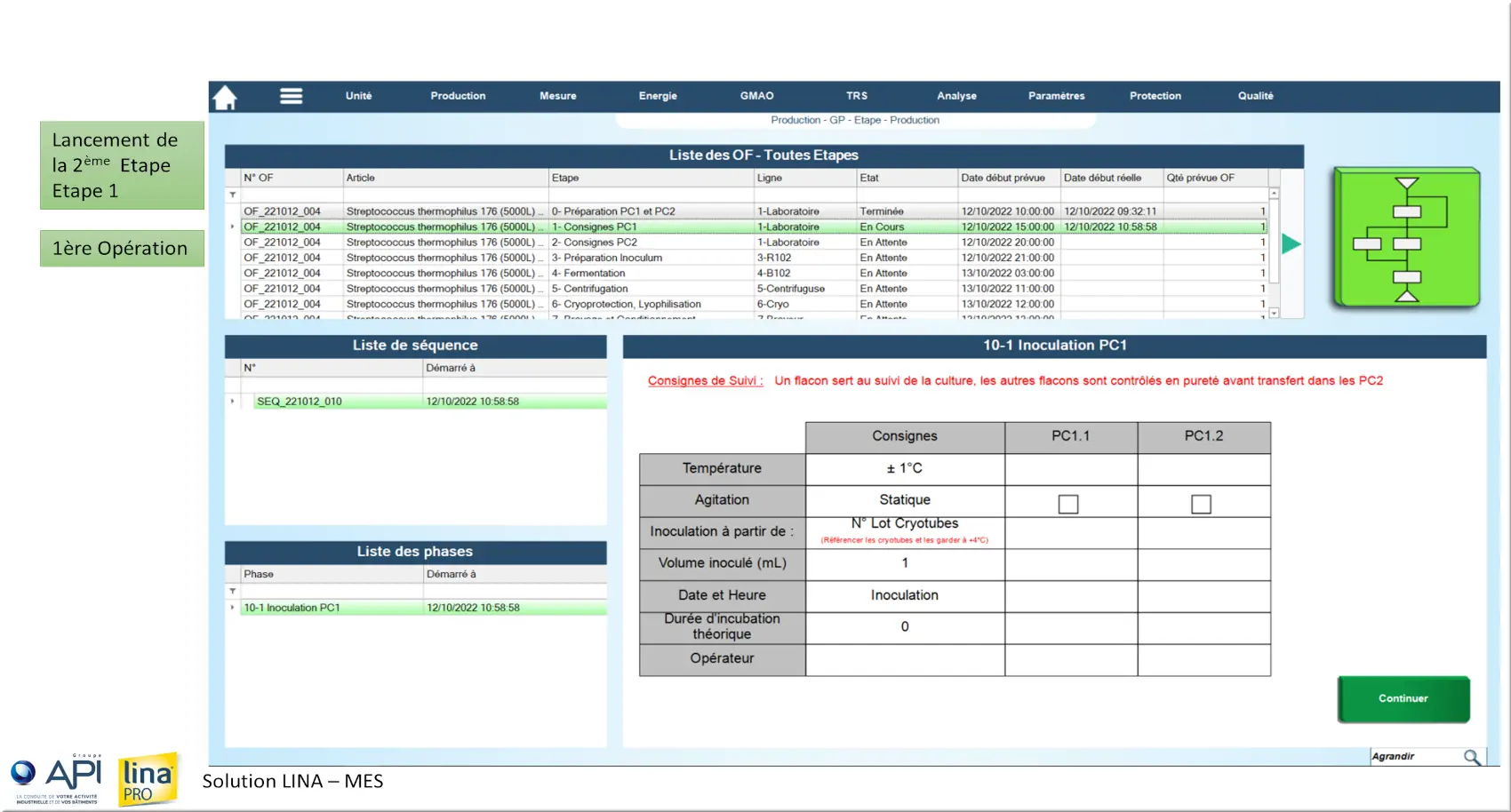Click the Agrandir magnifier icon
Screen dimensions: 1511x812
pyautogui.click(x=1472, y=757)
